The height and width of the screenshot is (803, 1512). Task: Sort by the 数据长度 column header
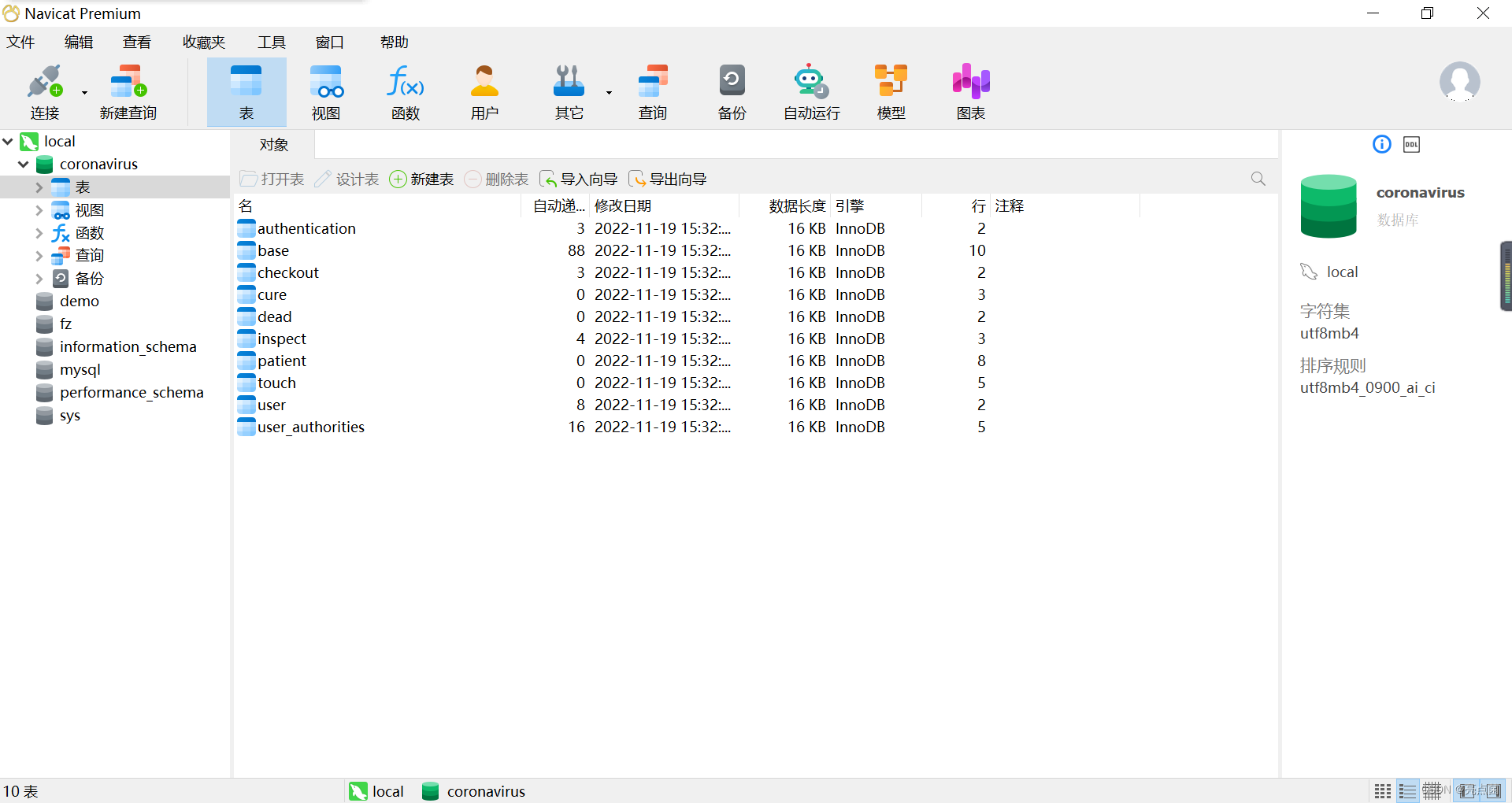click(785, 206)
